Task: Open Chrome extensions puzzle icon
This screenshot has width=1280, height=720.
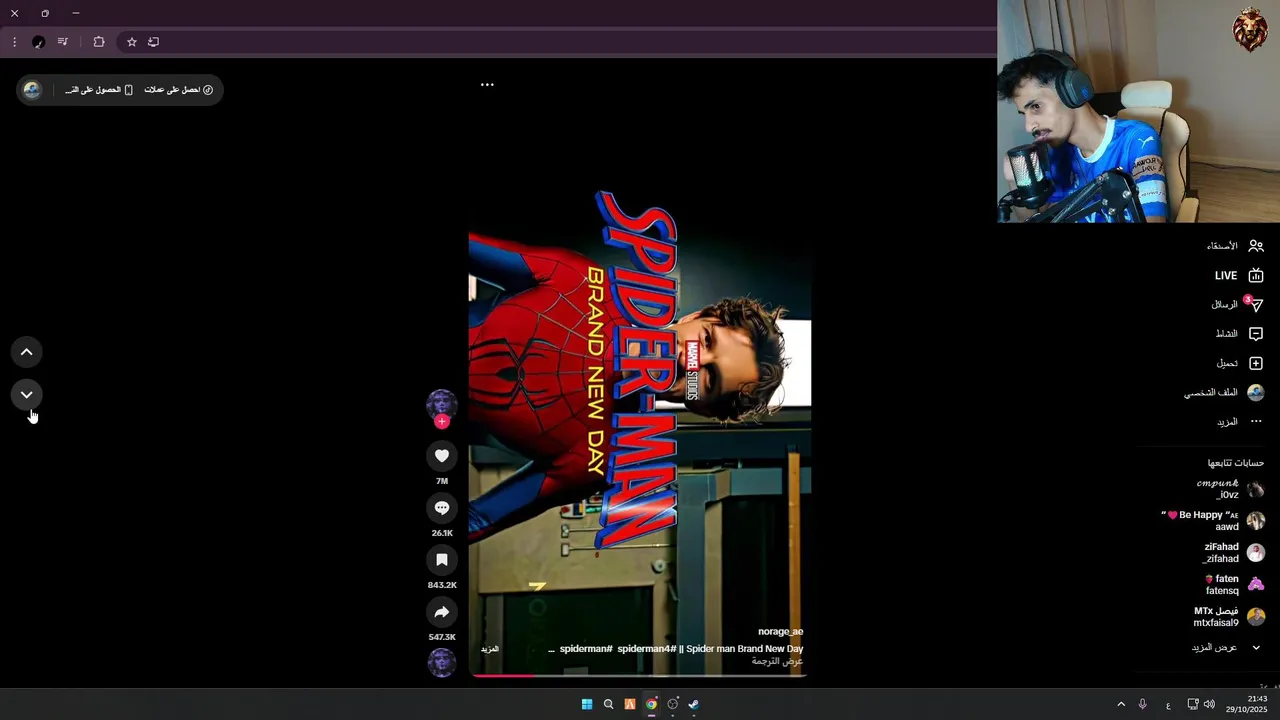Action: (x=99, y=42)
